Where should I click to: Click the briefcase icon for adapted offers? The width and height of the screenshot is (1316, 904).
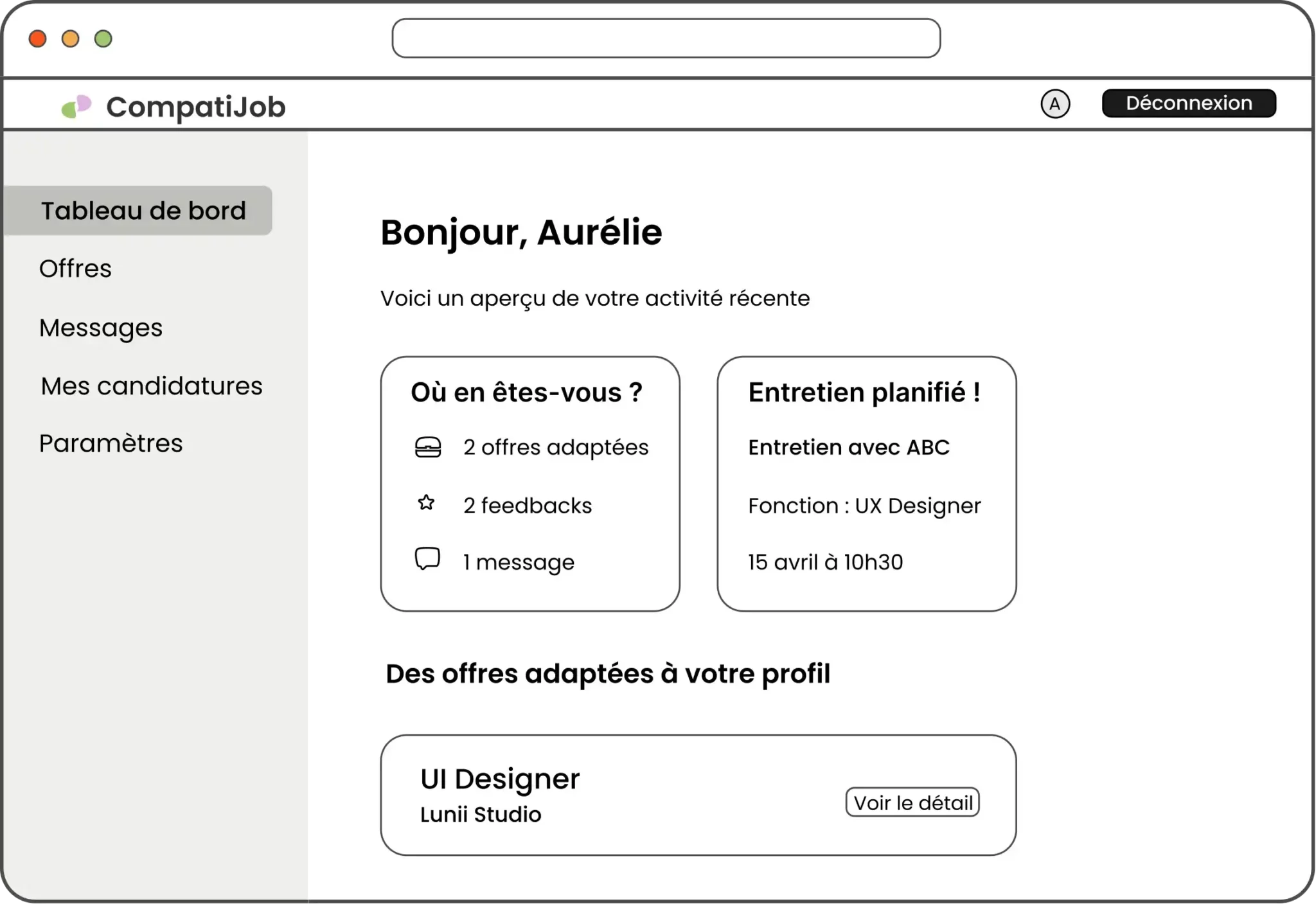(428, 447)
